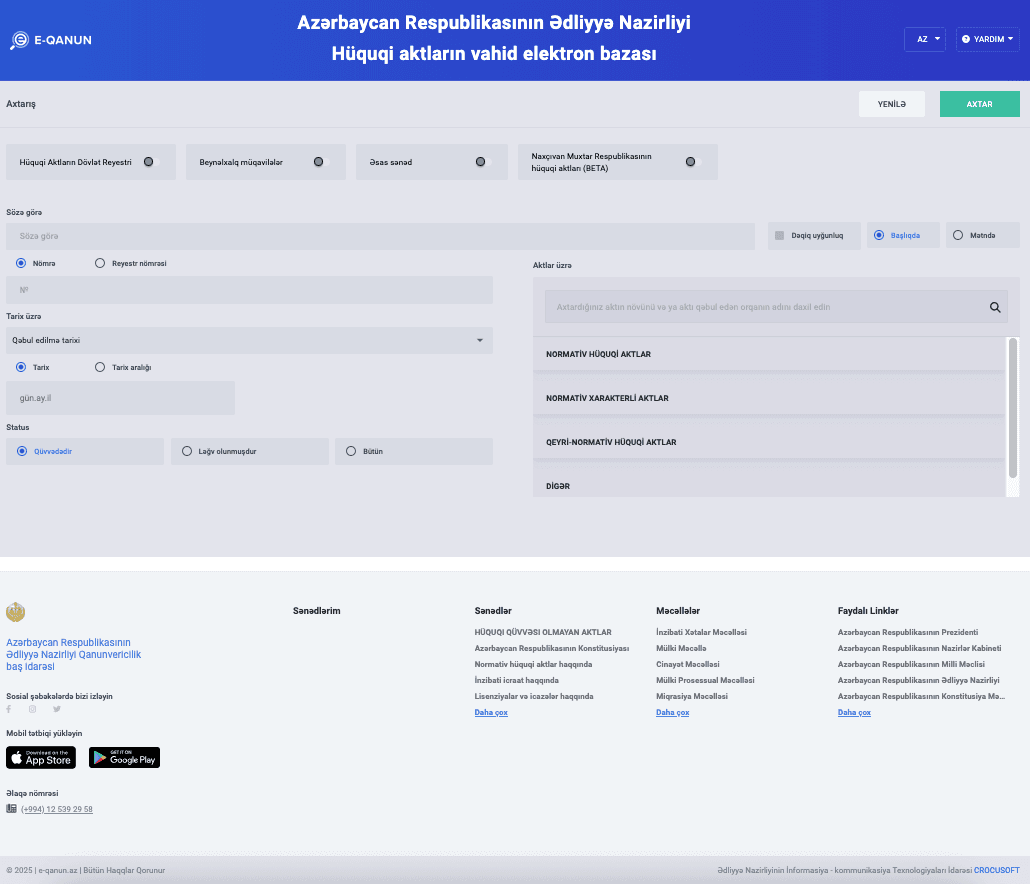Viewport: 1030px width, 884px height.
Task: Toggle Hüquqi Aktların Dövlət Reyestri switch
Action: coord(150,161)
